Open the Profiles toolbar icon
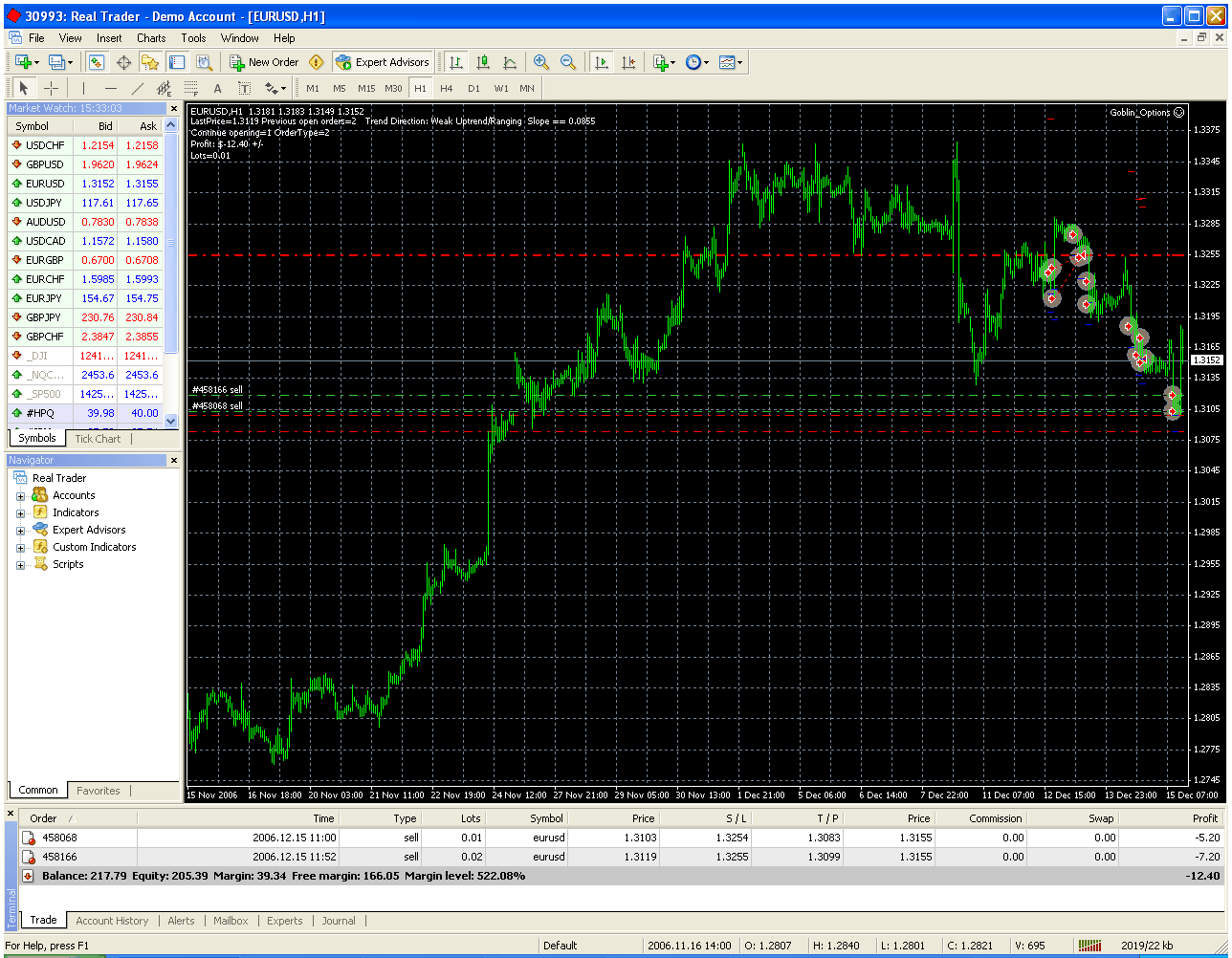 [x=60, y=62]
